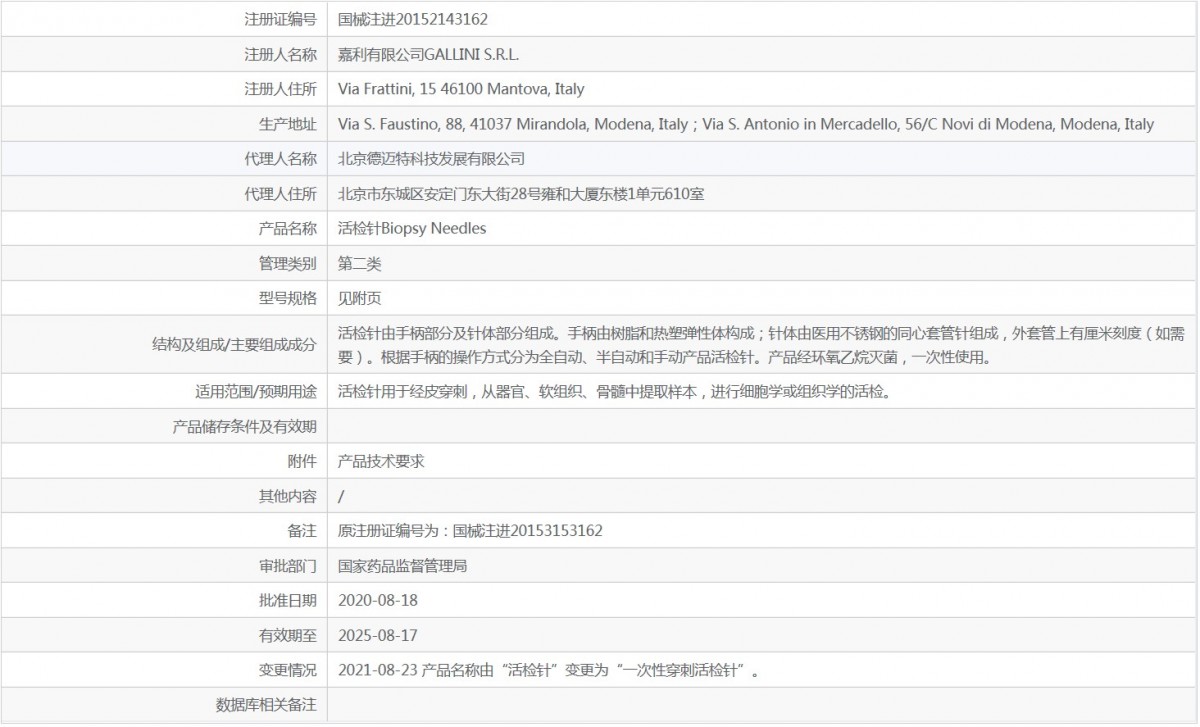
Task: Click the 型号规格 label
Action: pyautogui.click(x=287, y=298)
